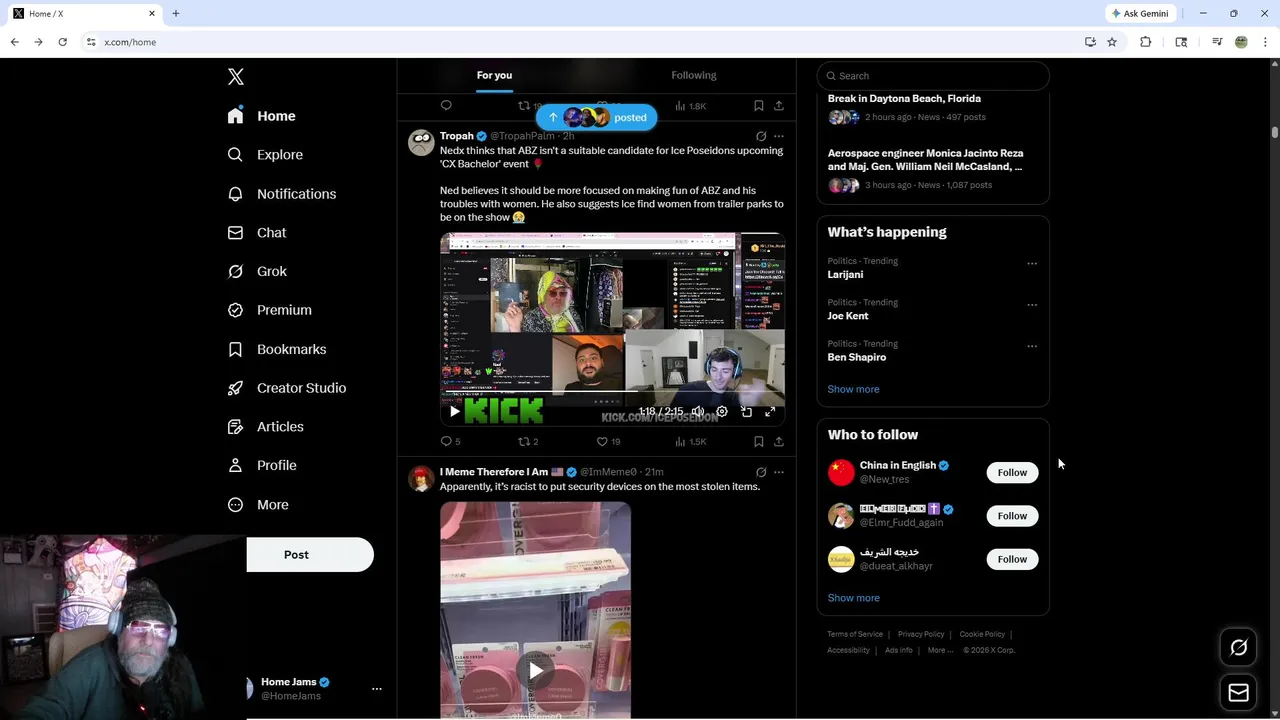1280x720 pixels.
Task: Open Privacy Policy link
Action: click(x=921, y=634)
